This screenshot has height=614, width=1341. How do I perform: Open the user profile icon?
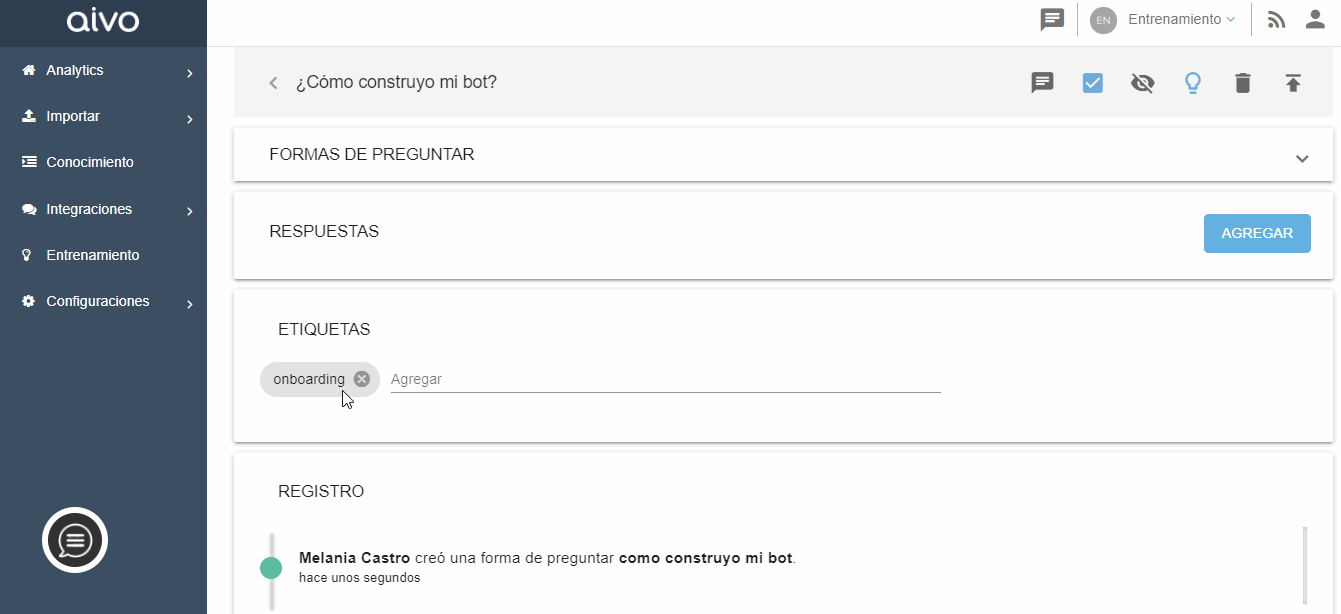(x=1316, y=19)
